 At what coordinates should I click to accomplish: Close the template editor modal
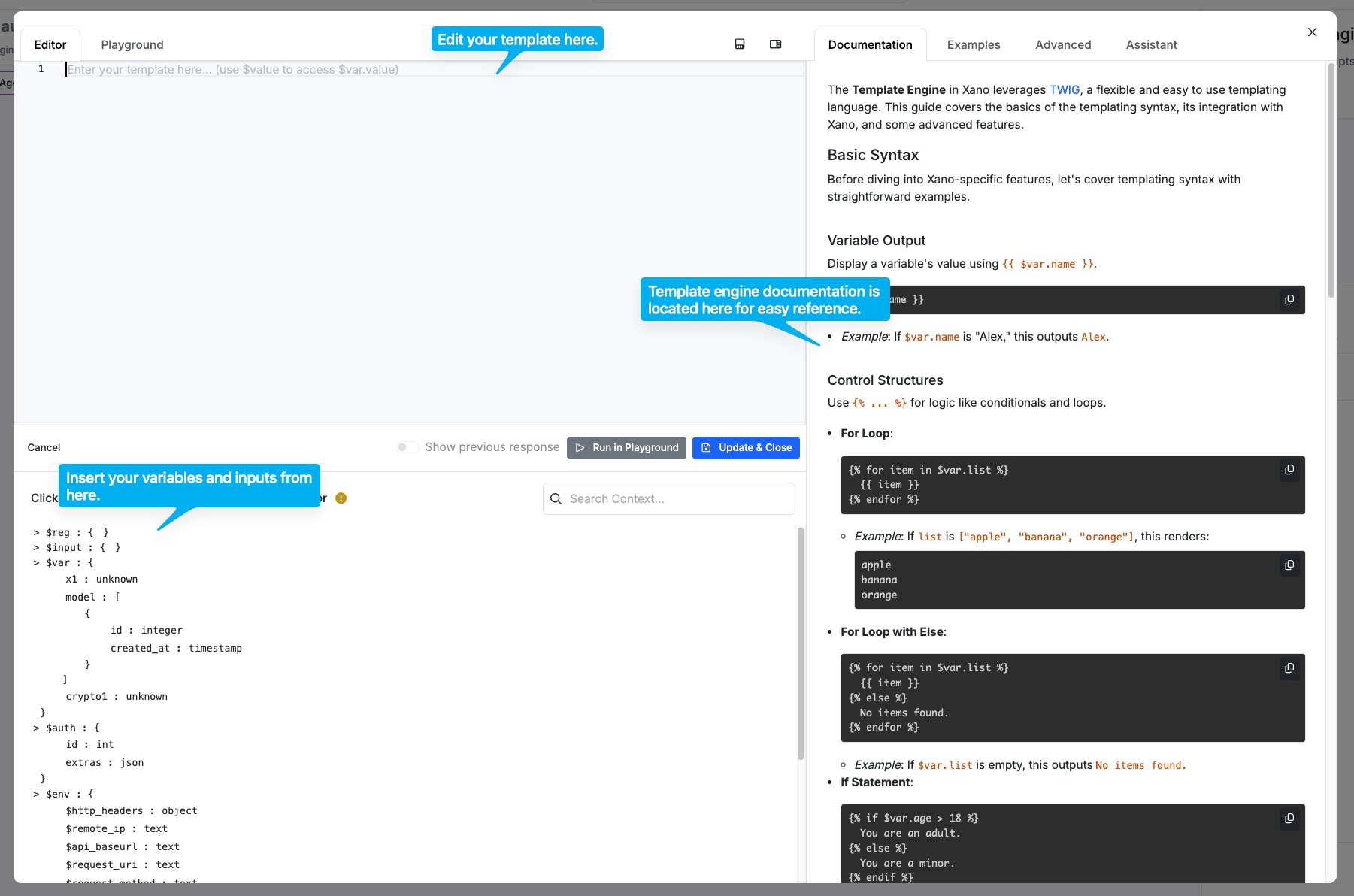click(1312, 32)
